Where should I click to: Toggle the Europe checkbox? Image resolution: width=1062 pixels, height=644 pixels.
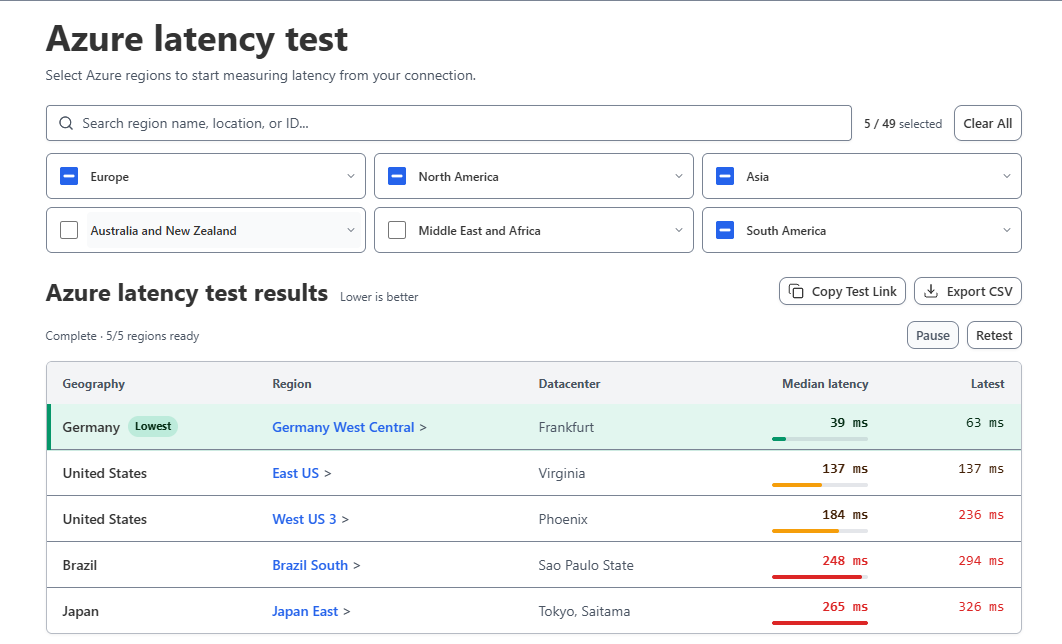[69, 176]
